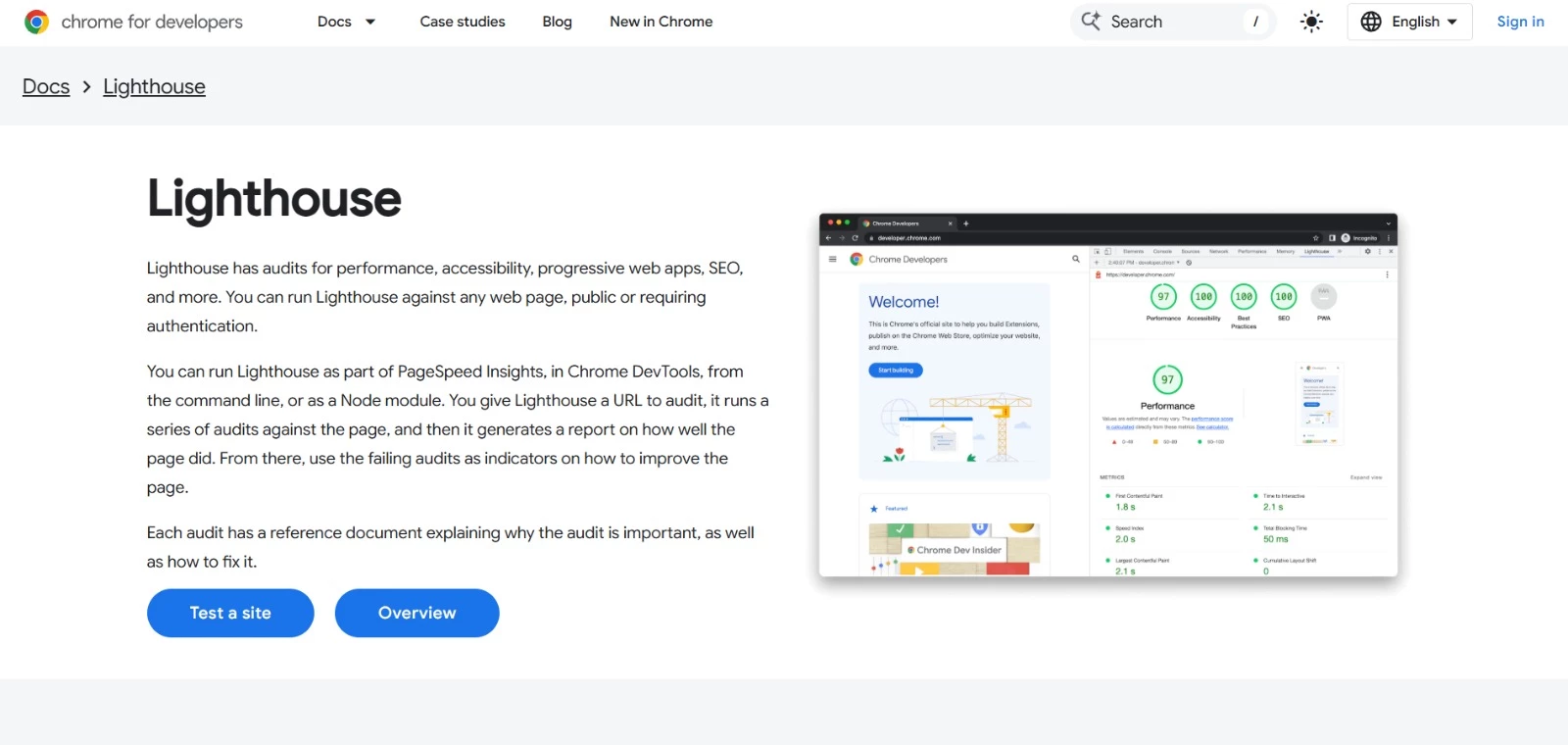The width and height of the screenshot is (1568, 745).
Task: Go to the Blog
Action: pyautogui.click(x=557, y=22)
